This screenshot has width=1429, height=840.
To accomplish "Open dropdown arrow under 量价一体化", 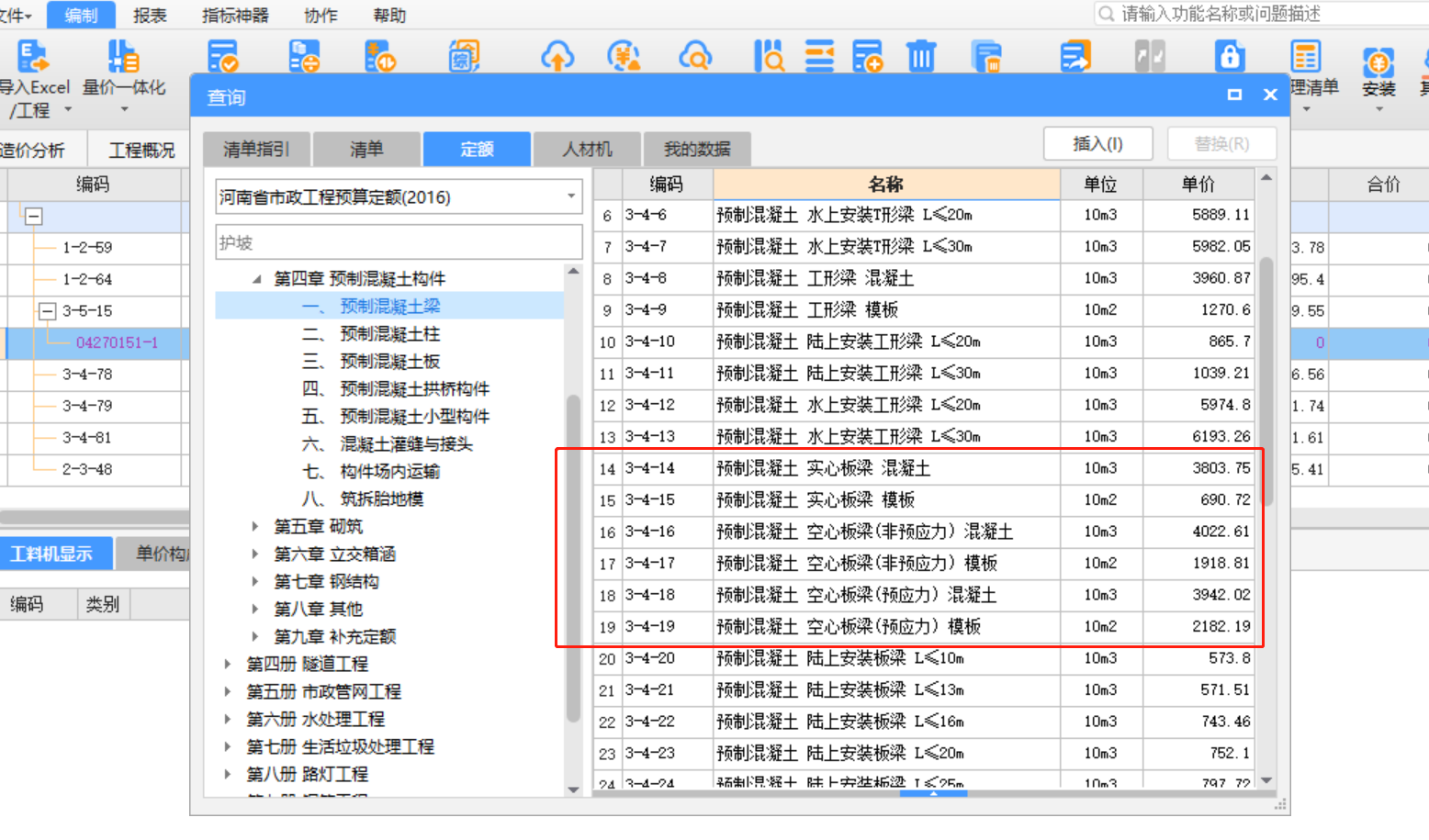I will 124,109.
